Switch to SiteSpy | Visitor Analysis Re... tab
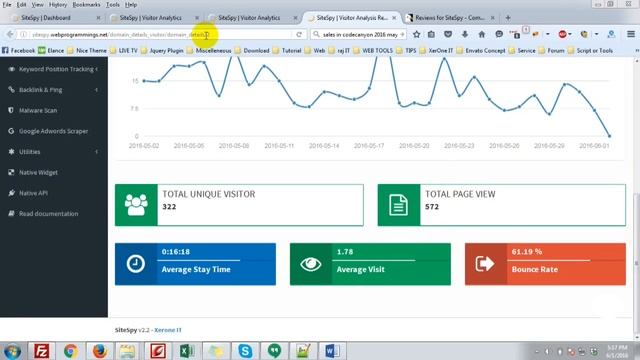The width and height of the screenshot is (640, 360). point(352,18)
